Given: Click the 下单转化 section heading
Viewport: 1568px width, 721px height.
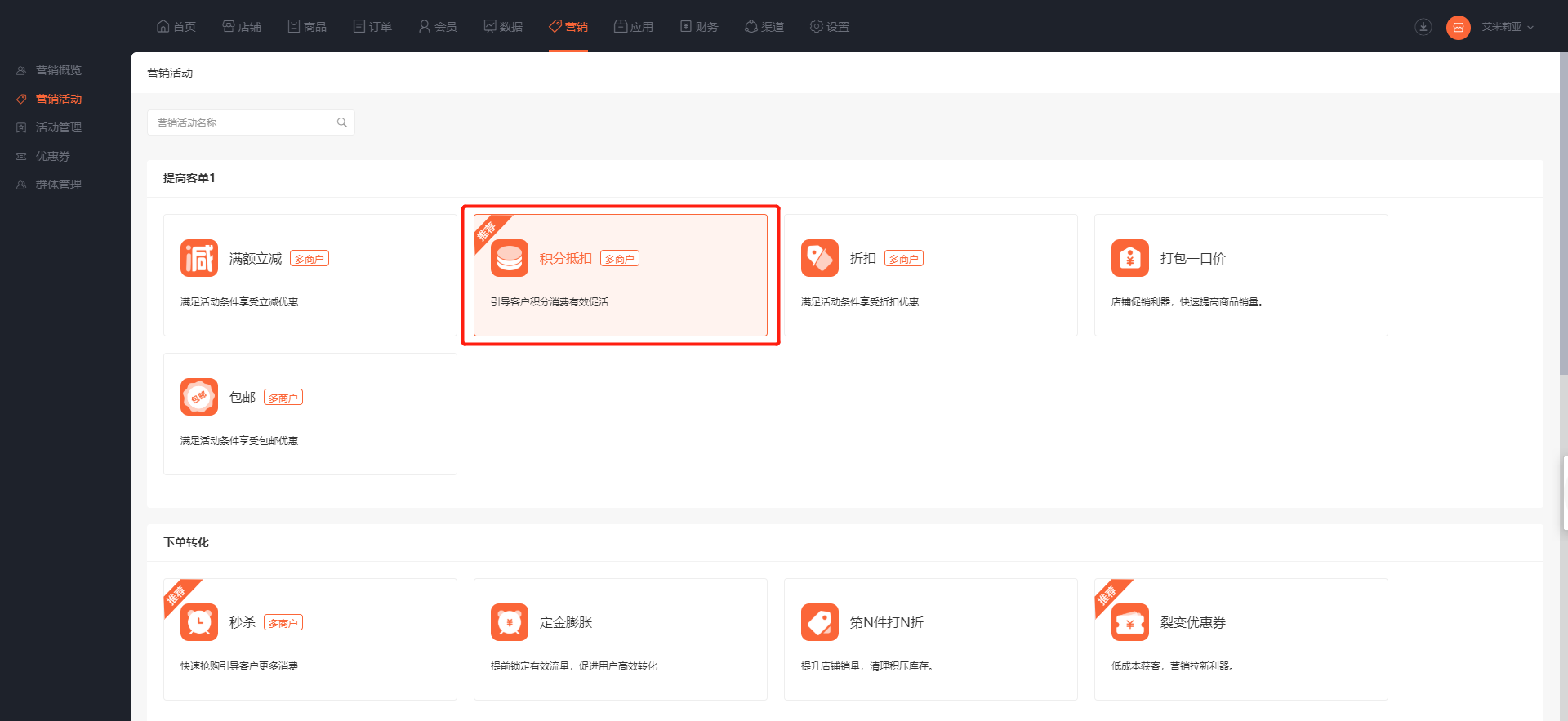Looking at the screenshot, I should pyautogui.click(x=186, y=542).
